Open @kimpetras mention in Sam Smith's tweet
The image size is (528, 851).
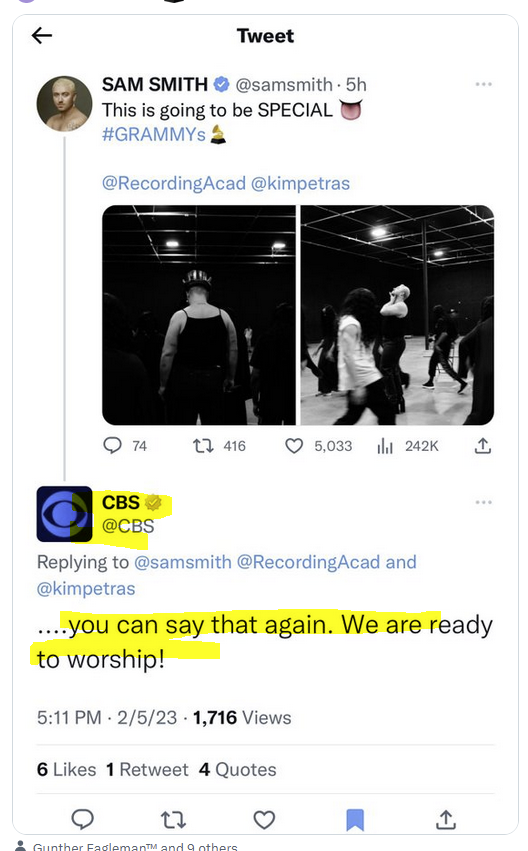(300, 183)
